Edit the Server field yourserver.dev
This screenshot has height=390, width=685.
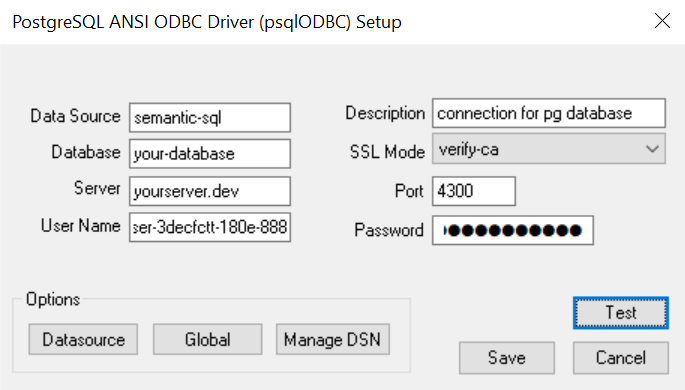[x=210, y=191]
